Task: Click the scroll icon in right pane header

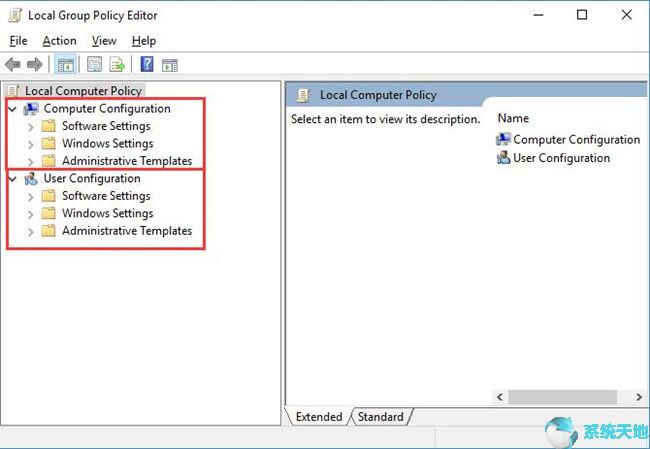Action: (303, 95)
